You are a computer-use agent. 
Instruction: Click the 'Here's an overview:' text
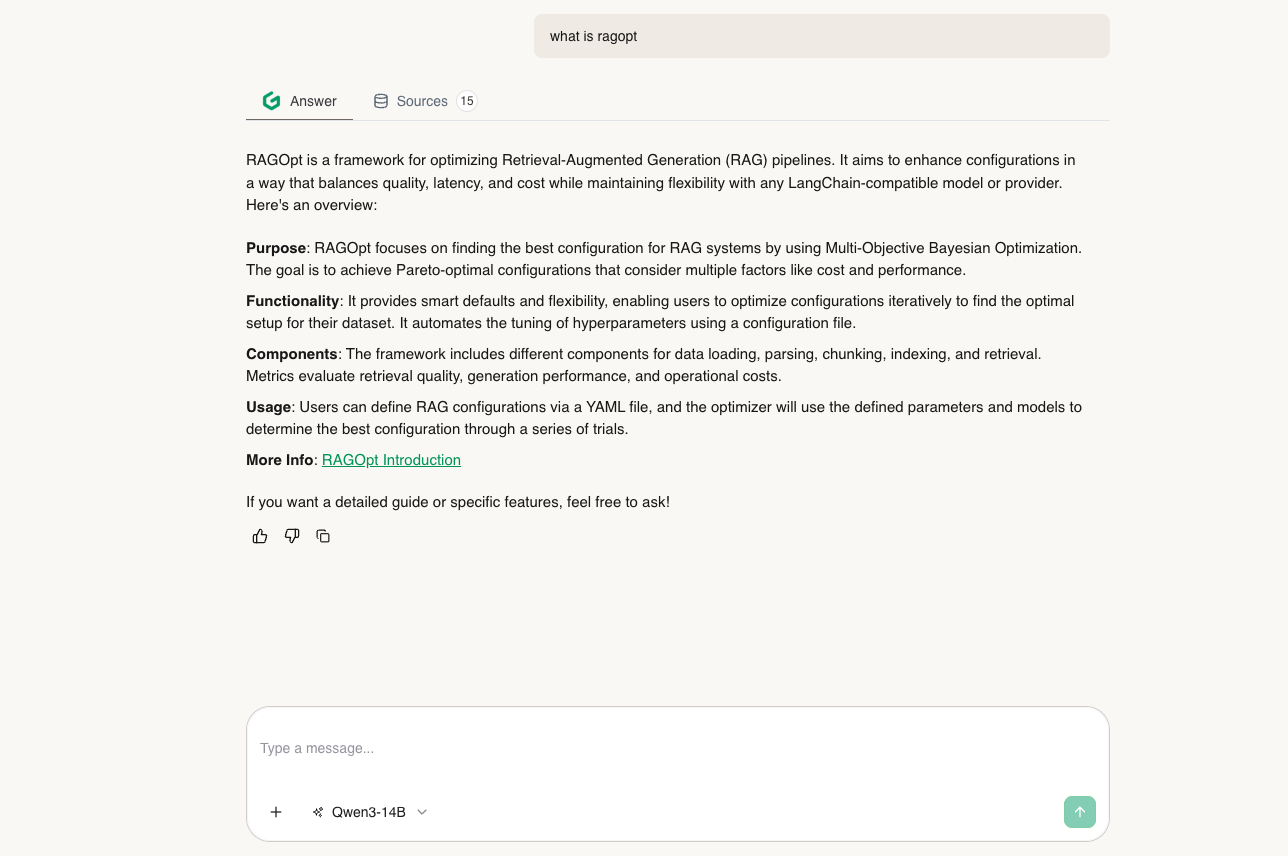(311, 205)
